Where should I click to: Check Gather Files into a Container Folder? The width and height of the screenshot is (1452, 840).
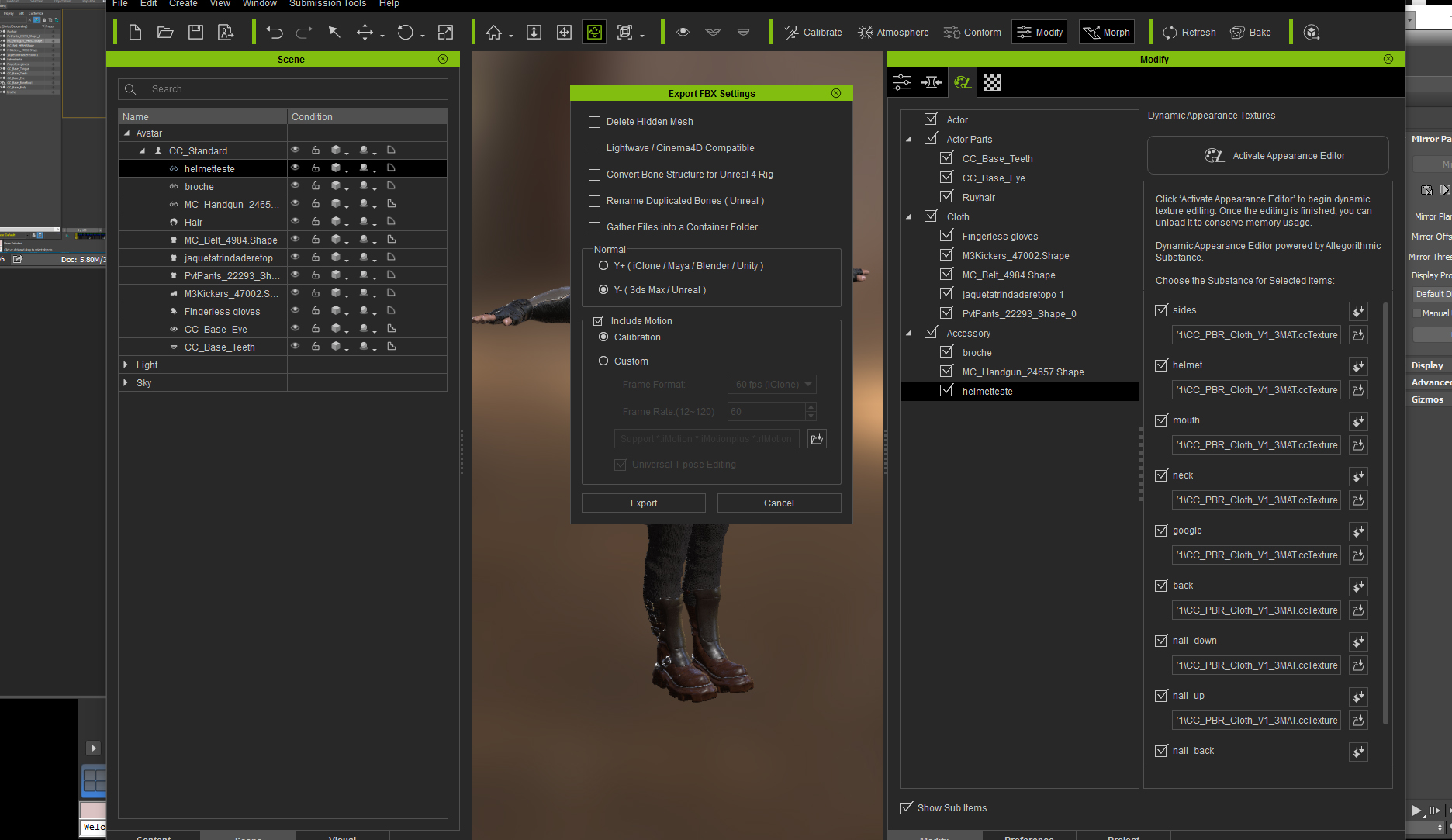click(x=595, y=227)
